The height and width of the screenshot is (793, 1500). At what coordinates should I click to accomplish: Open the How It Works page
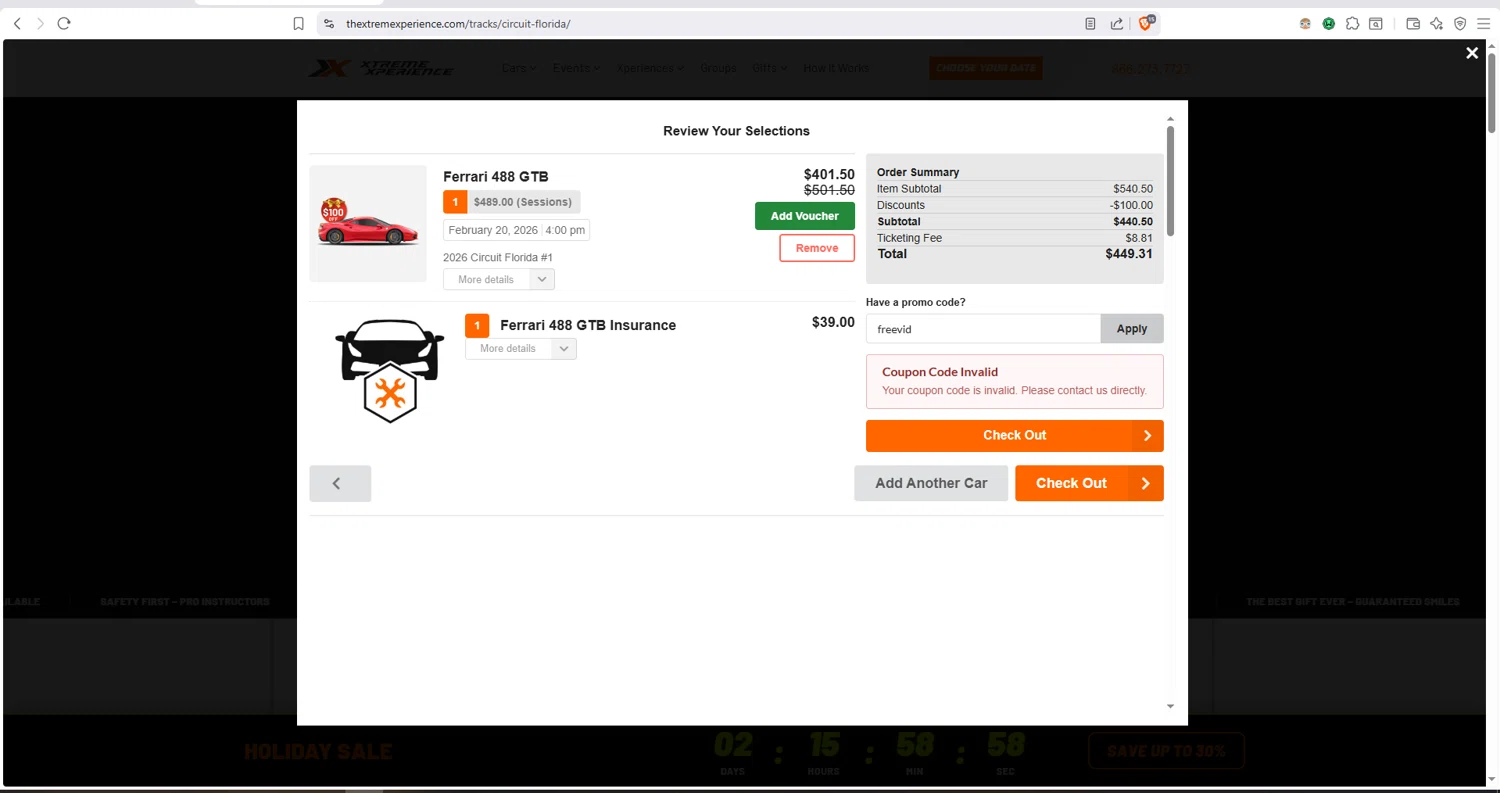(x=836, y=68)
